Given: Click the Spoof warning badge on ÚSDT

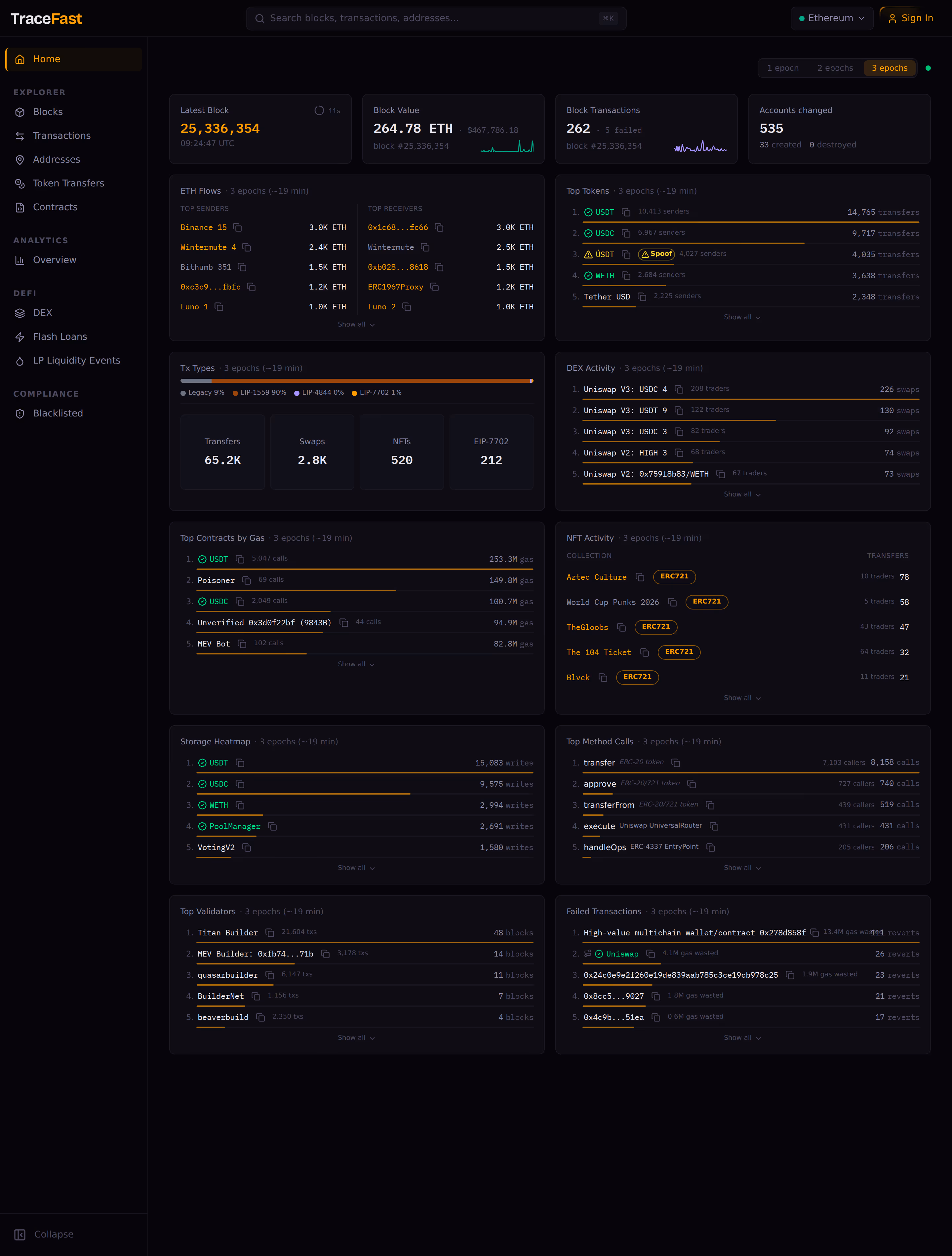Looking at the screenshot, I should (656, 255).
